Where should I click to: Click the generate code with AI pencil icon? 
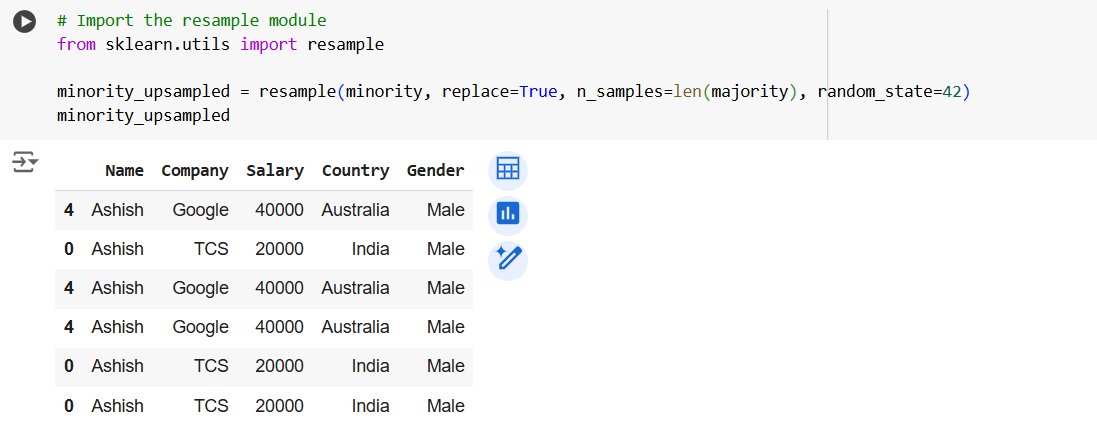tap(508, 259)
